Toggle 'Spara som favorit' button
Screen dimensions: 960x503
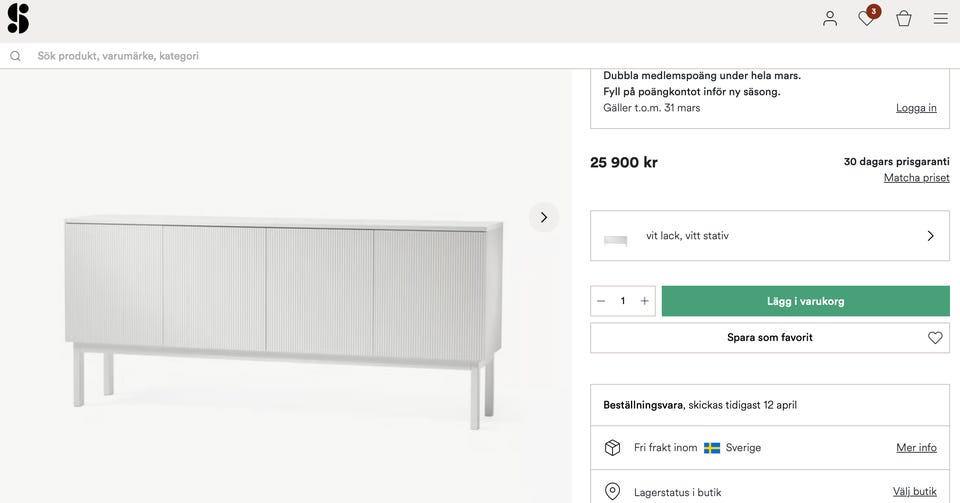coord(769,338)
